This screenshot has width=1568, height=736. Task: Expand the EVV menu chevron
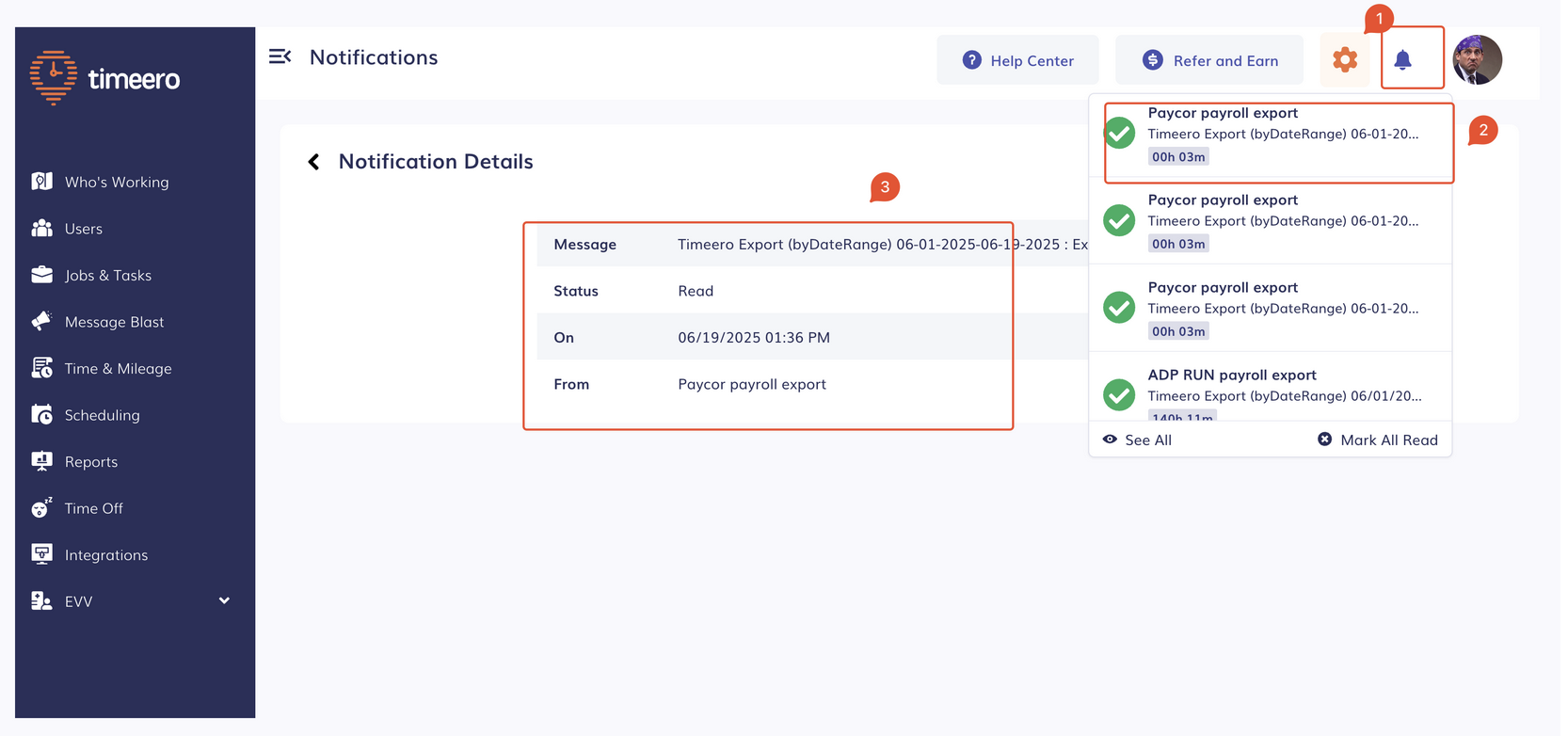[224, 600]
